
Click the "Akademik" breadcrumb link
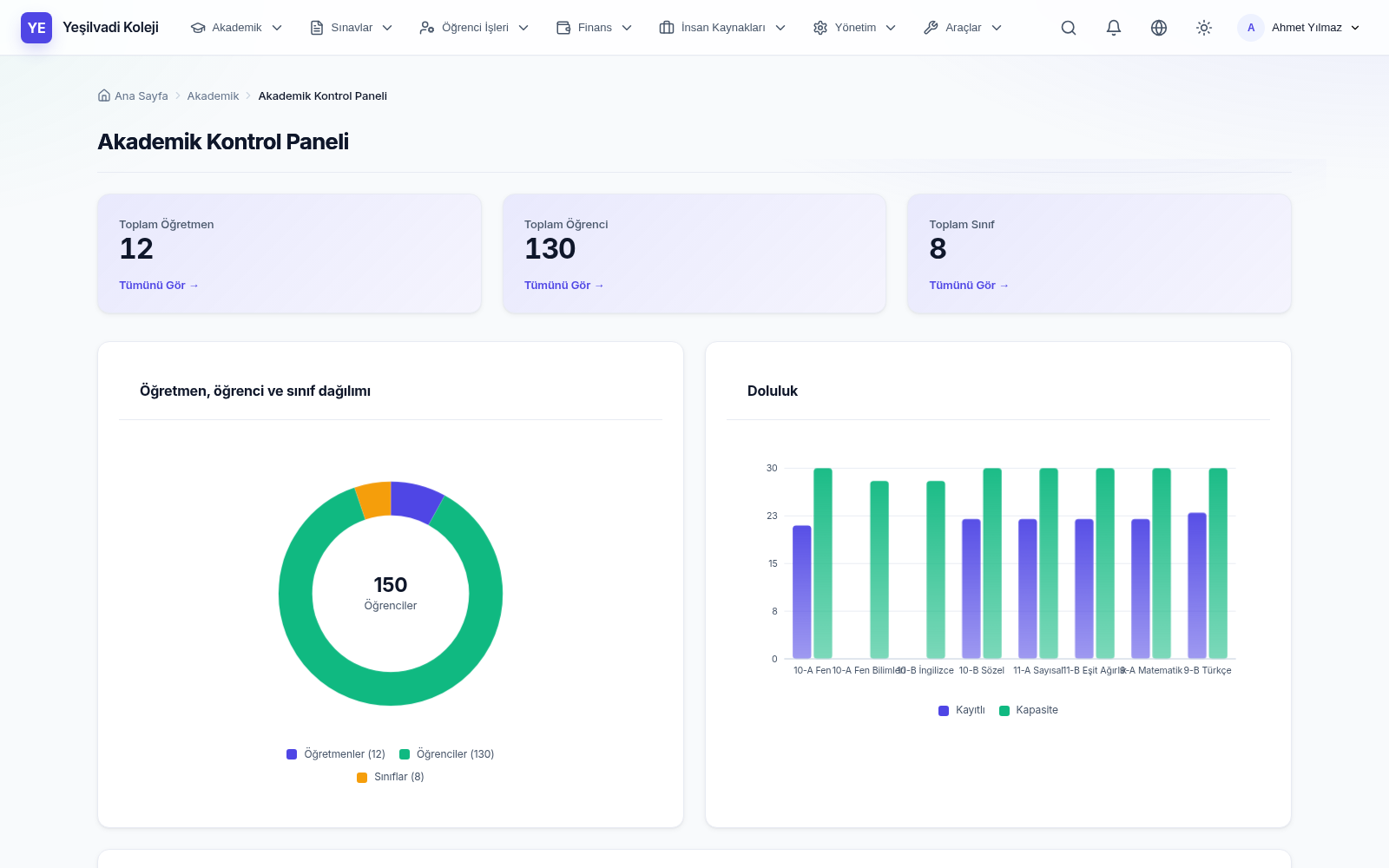tap(213, 96)
